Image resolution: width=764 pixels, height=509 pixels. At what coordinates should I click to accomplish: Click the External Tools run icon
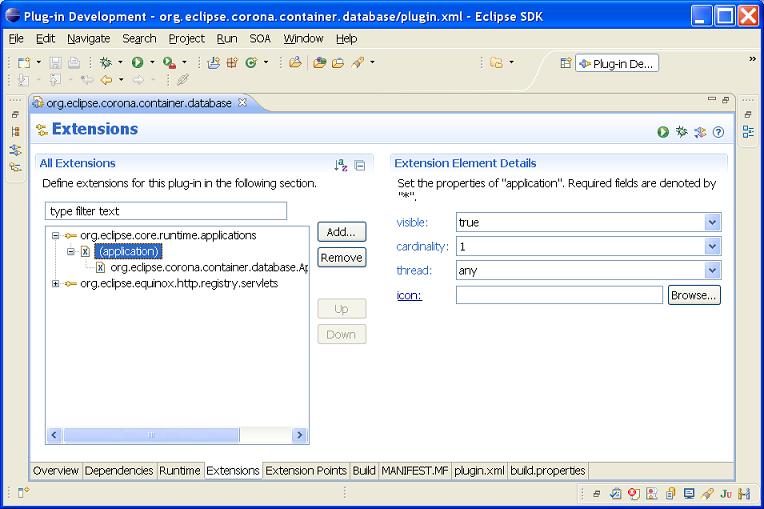click(169, 62)
